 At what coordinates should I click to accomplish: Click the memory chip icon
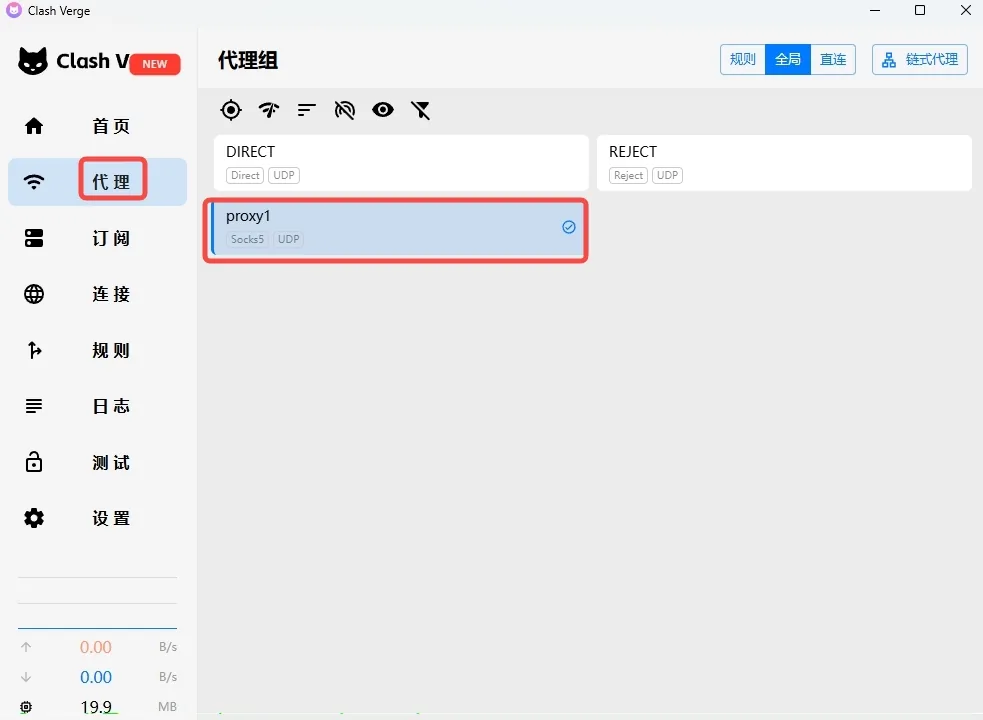tap(26, 707)
